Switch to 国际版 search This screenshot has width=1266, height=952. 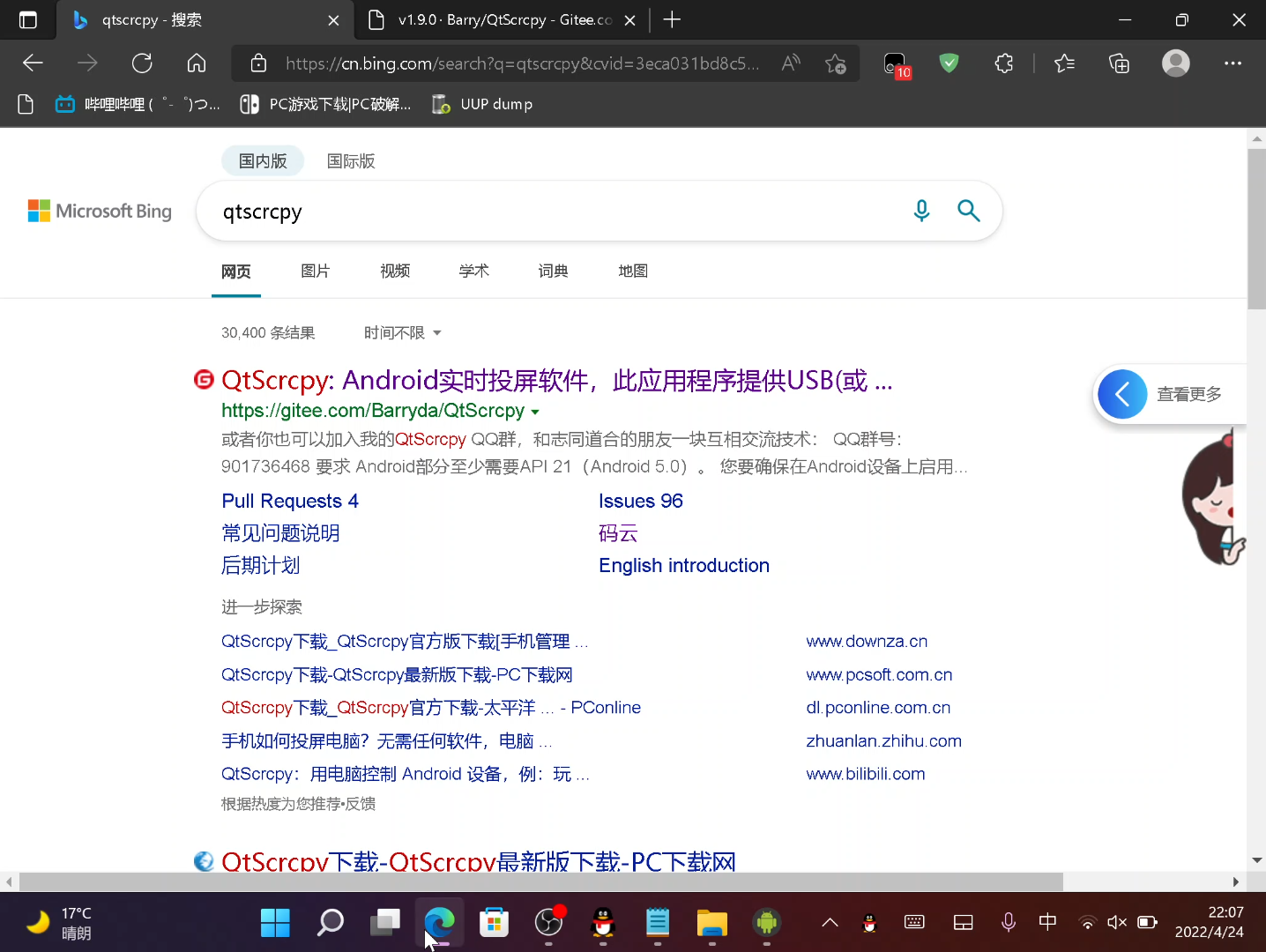point(351,160)
